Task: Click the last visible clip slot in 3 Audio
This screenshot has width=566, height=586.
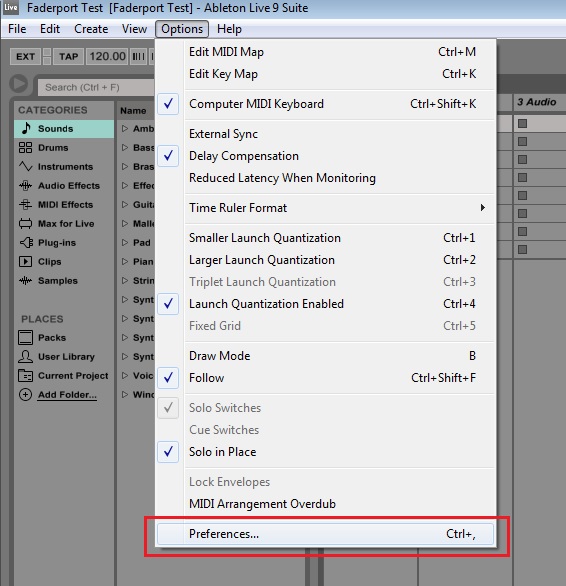Action: pos(522,249)
